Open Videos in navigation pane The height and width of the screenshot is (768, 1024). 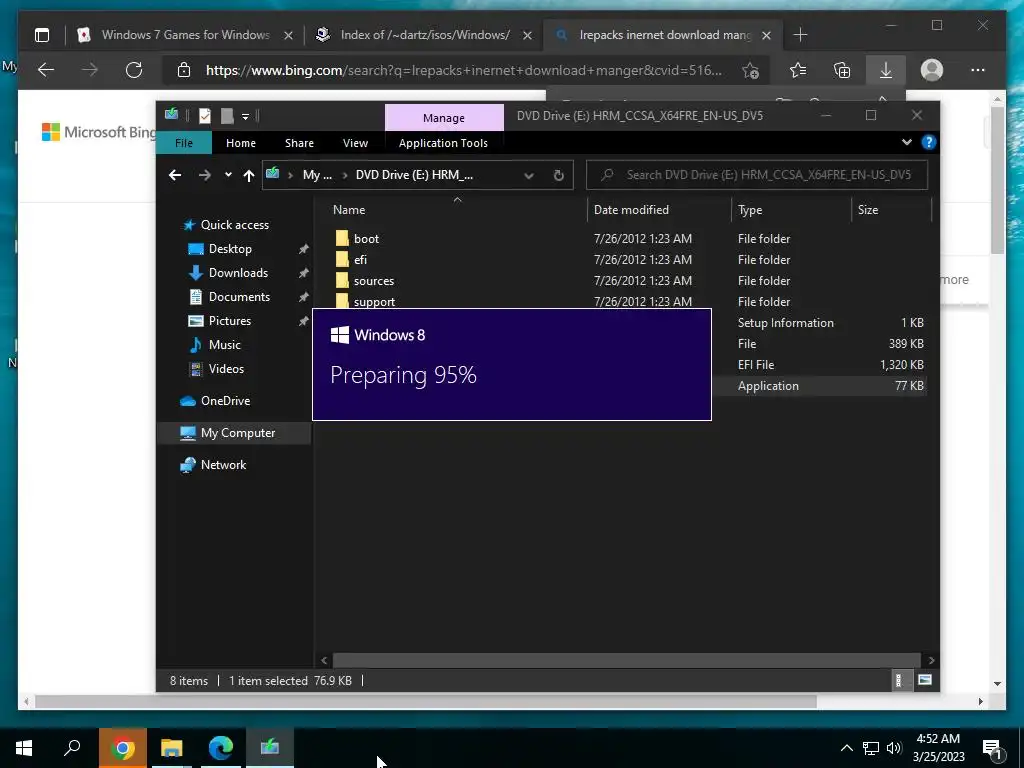[226, 369]
